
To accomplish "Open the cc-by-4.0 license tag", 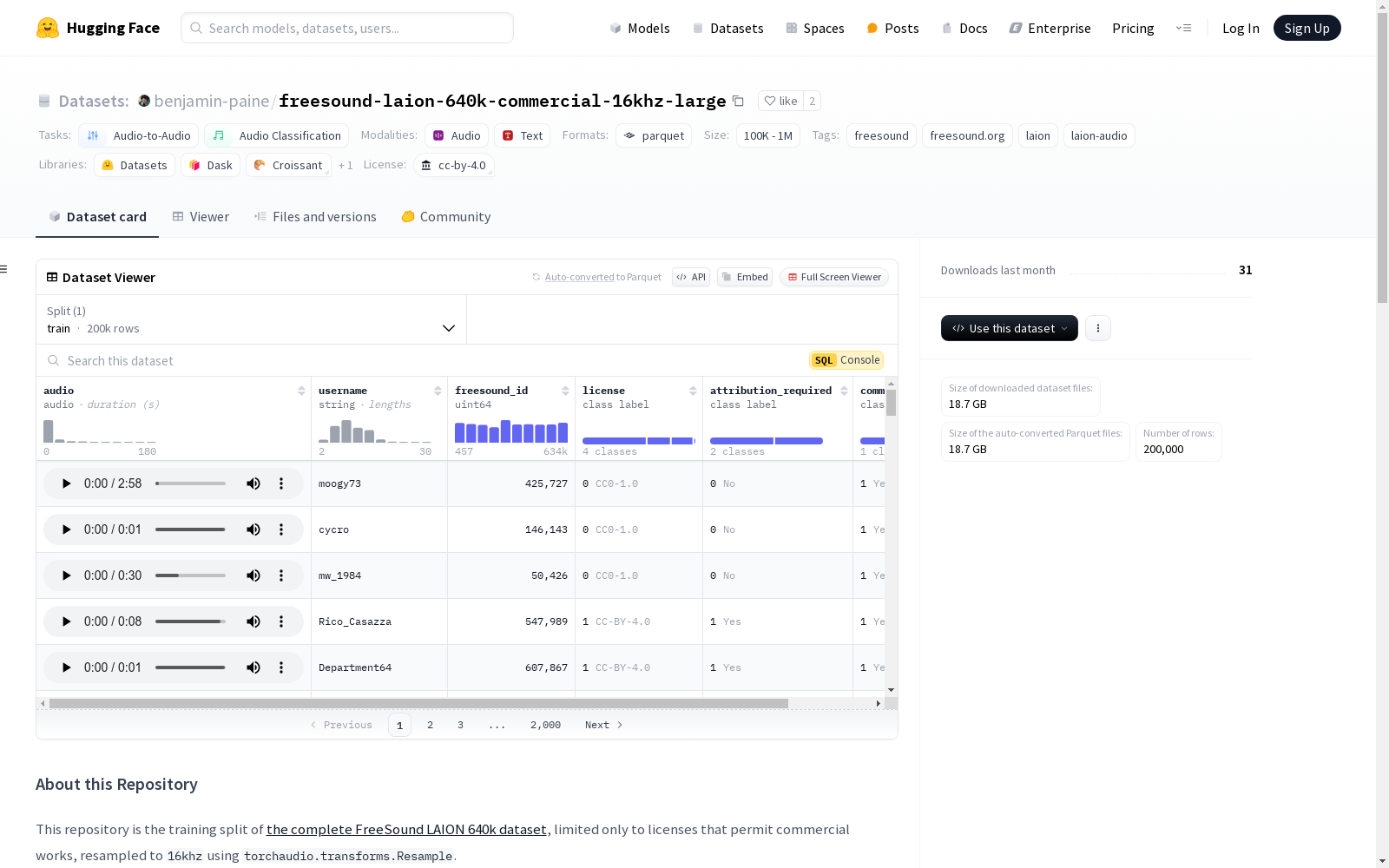I will 454,165.
